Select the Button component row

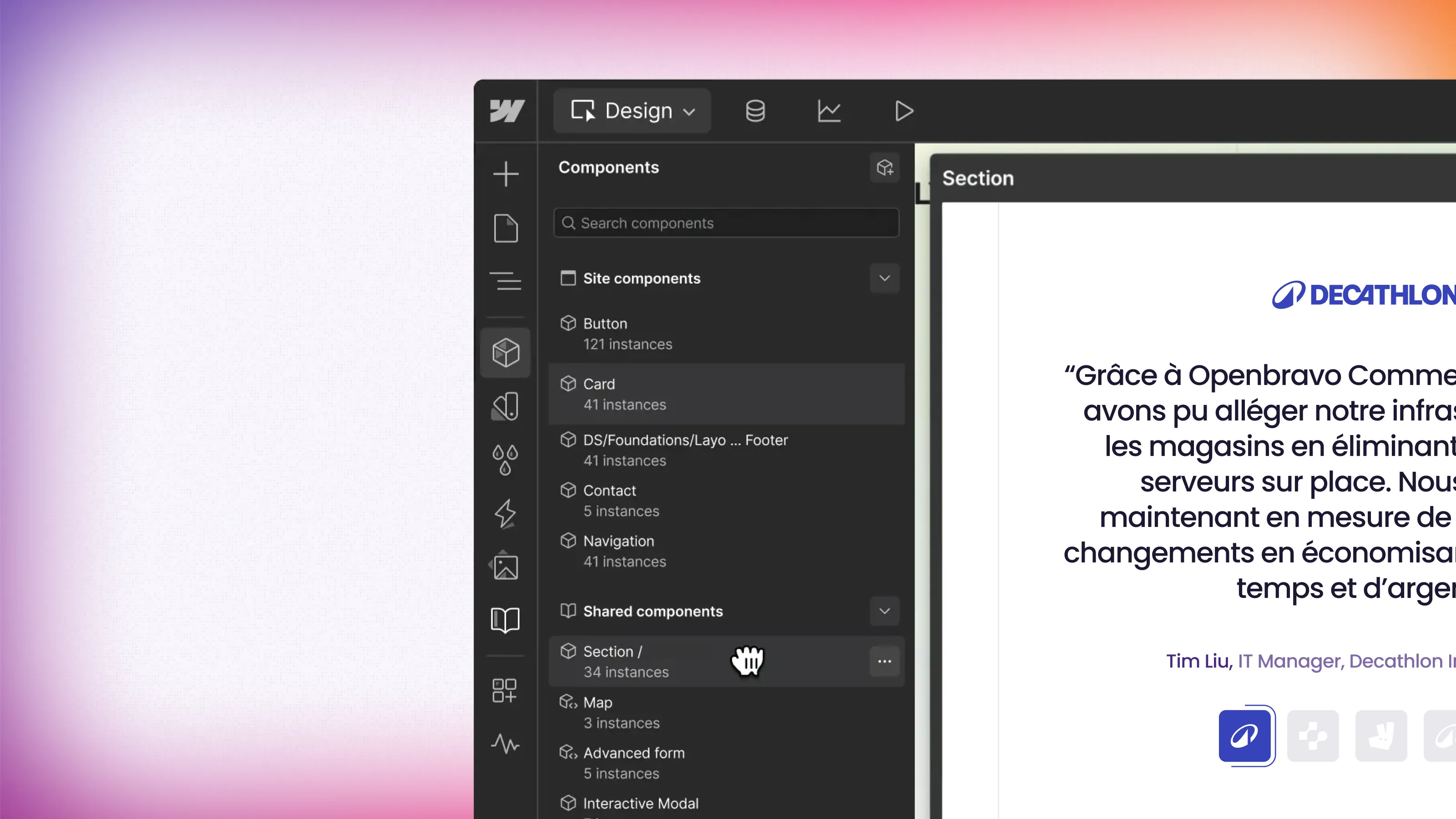point(726,334)
